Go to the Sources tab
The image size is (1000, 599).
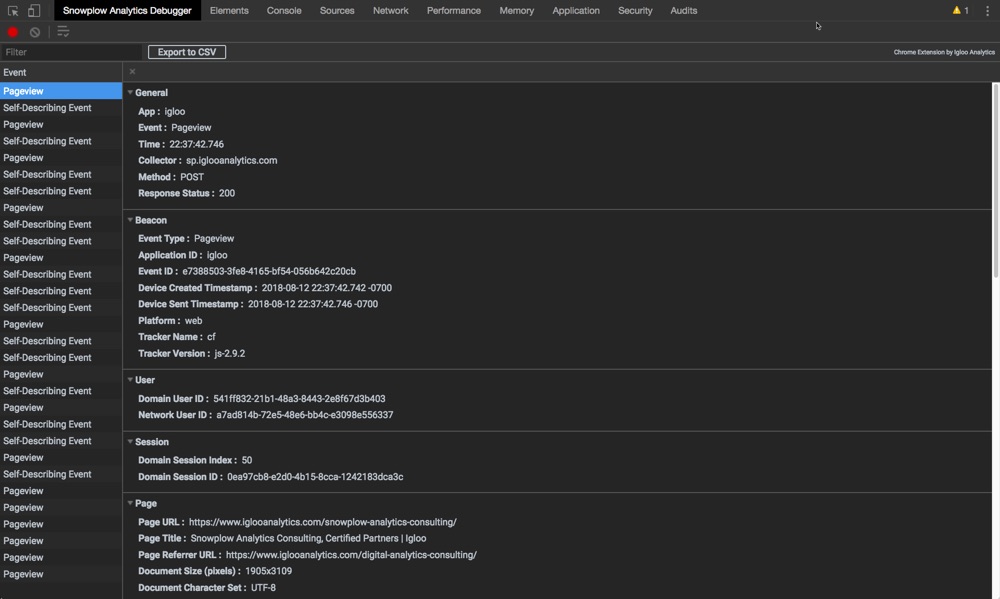coord(337,10)
